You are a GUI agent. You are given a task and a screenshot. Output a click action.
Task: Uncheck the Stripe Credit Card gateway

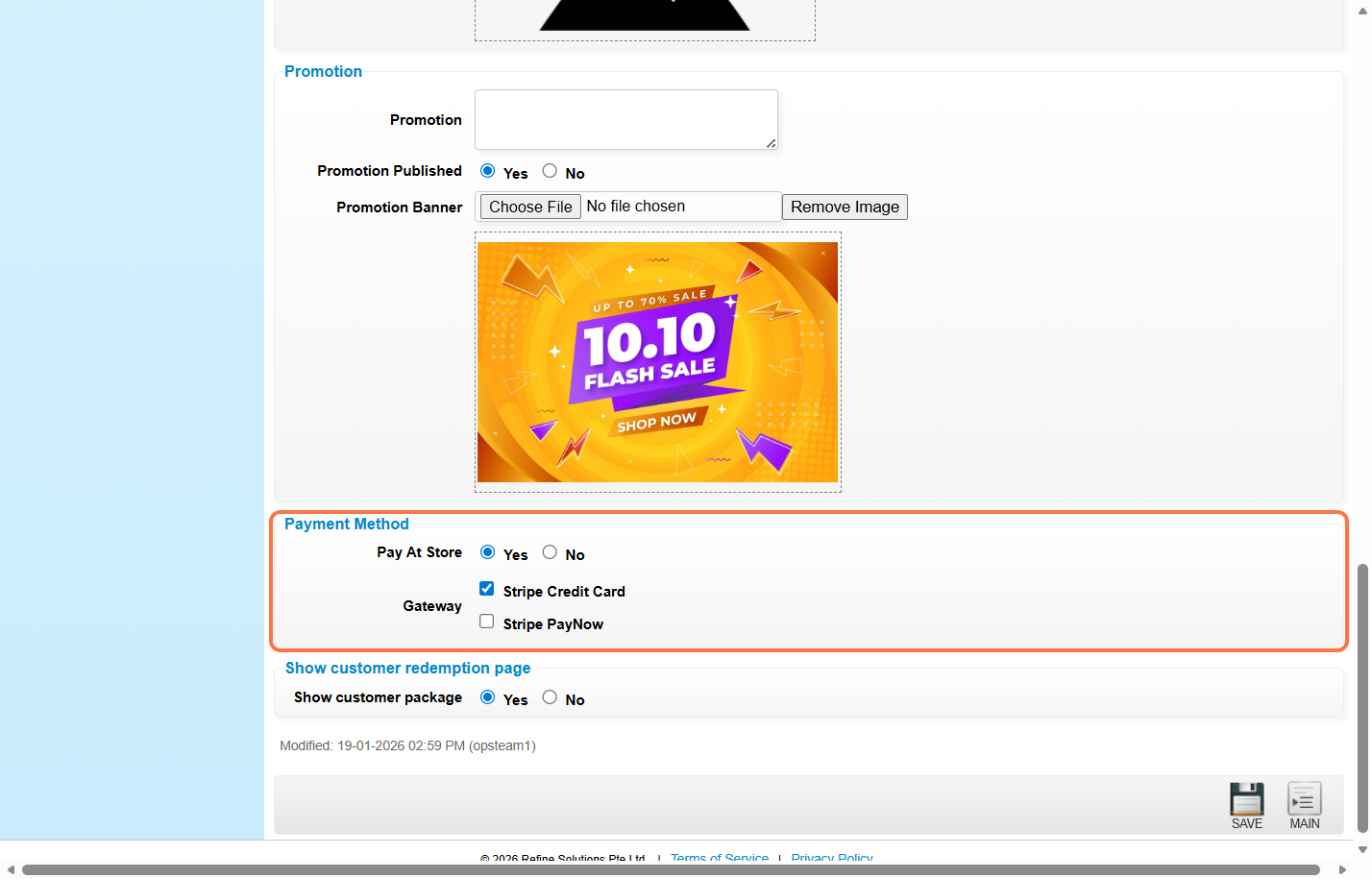(x=487, y=589)
